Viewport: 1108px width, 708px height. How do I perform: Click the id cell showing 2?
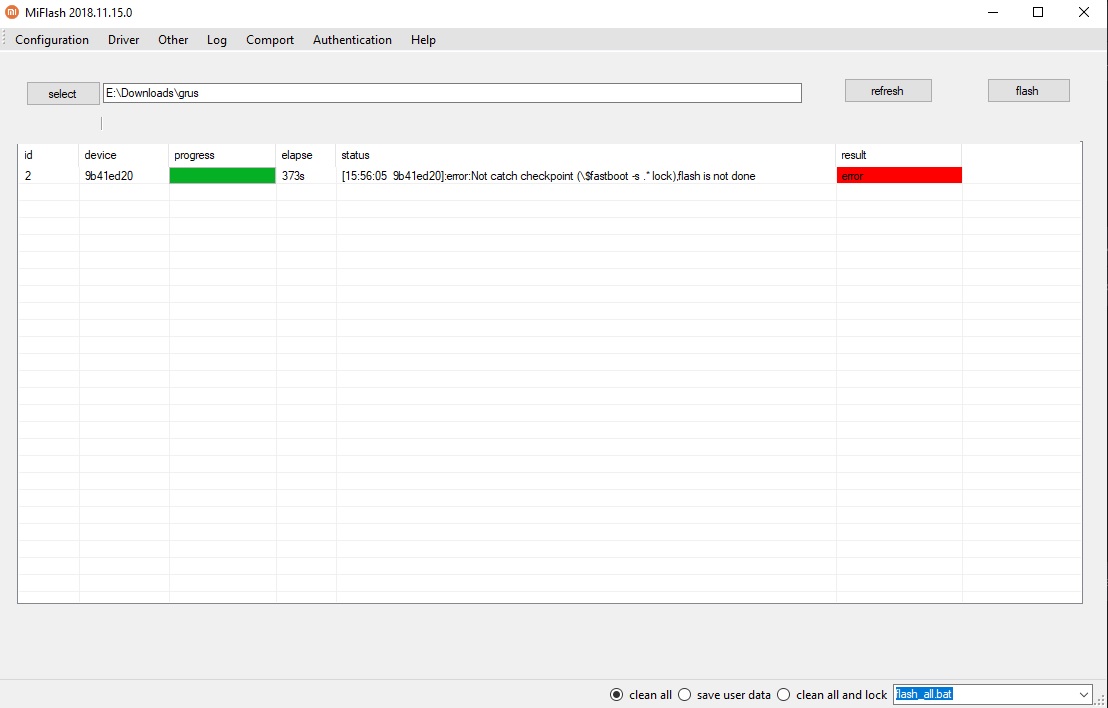click(x=28, y=176)
